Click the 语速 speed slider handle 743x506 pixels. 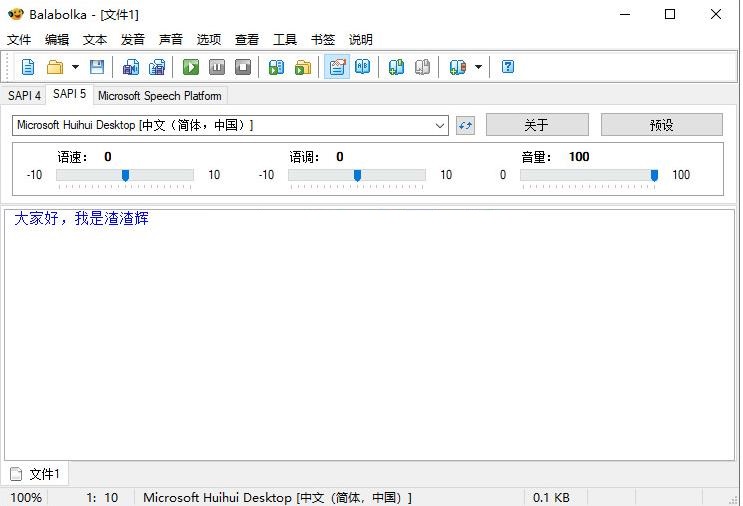[125, 176]
